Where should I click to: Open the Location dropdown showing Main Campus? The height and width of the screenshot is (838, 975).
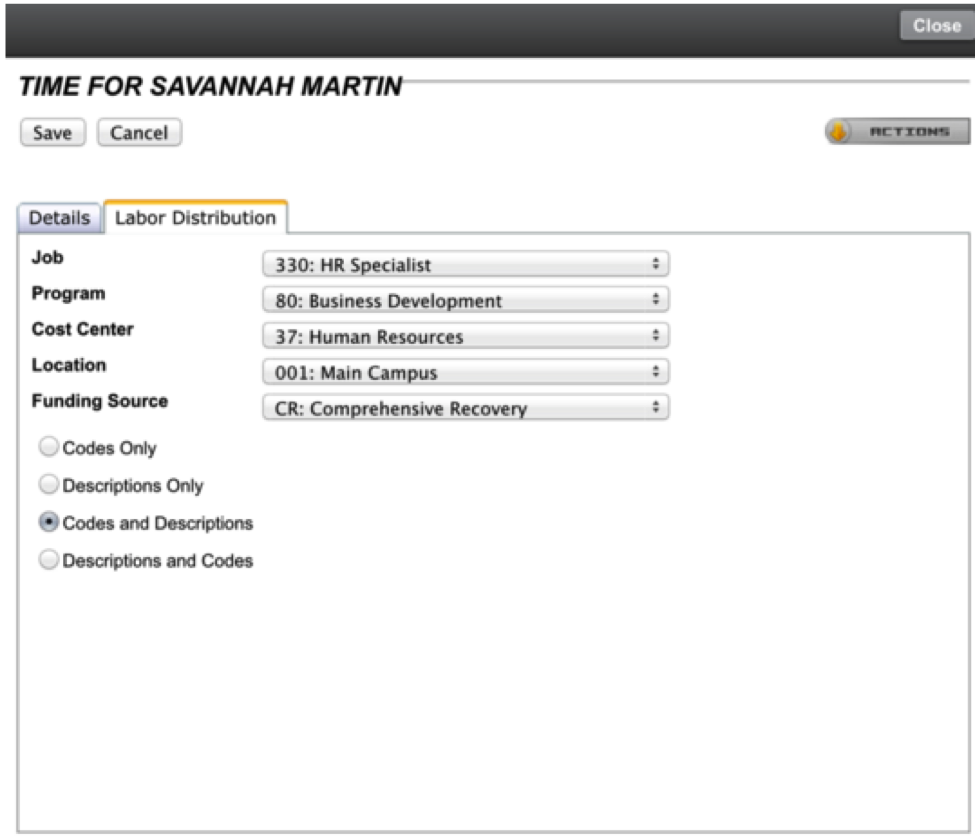click(465, 373)
